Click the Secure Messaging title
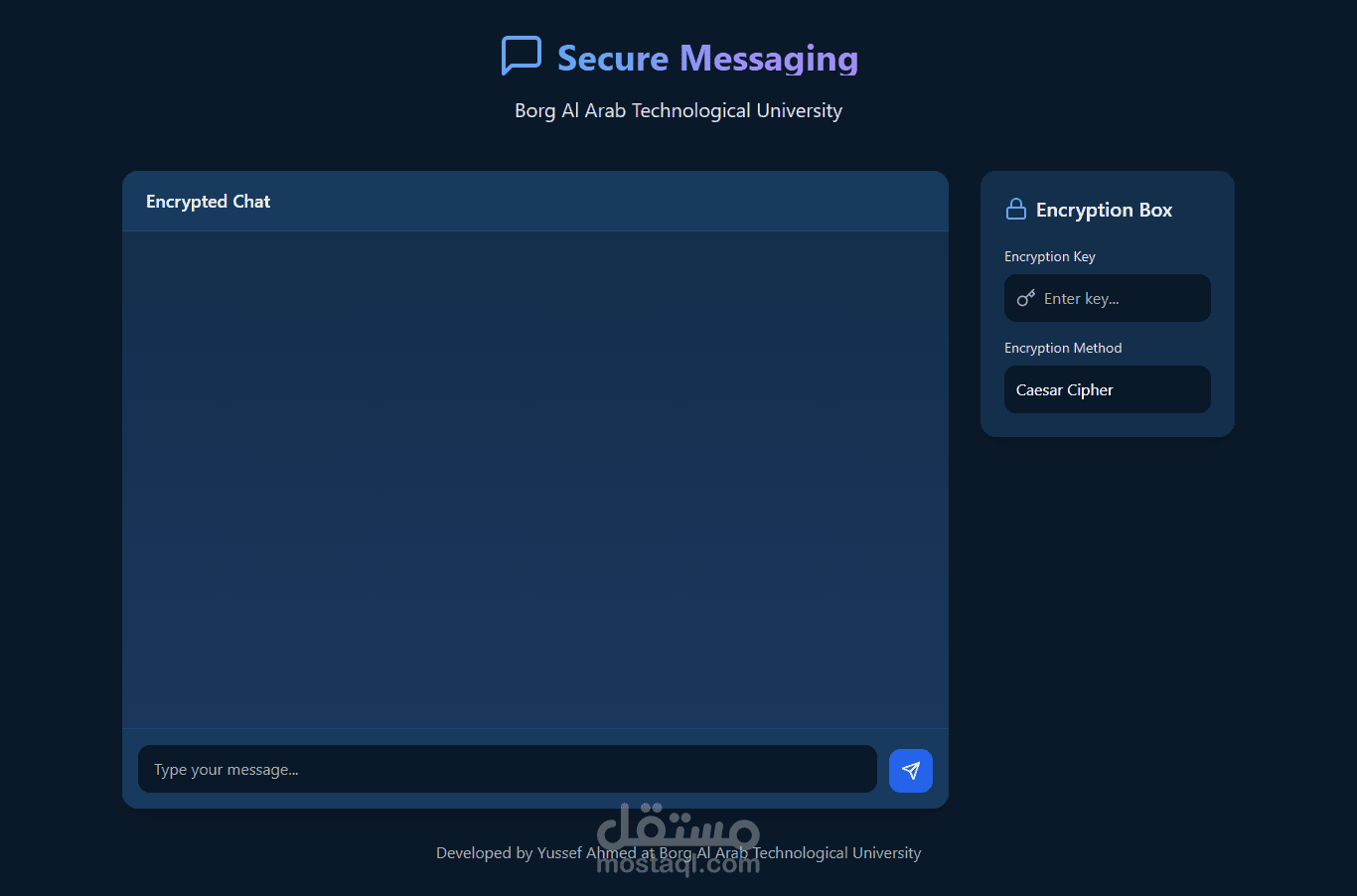1357x896 pixels. click(707, 58)
